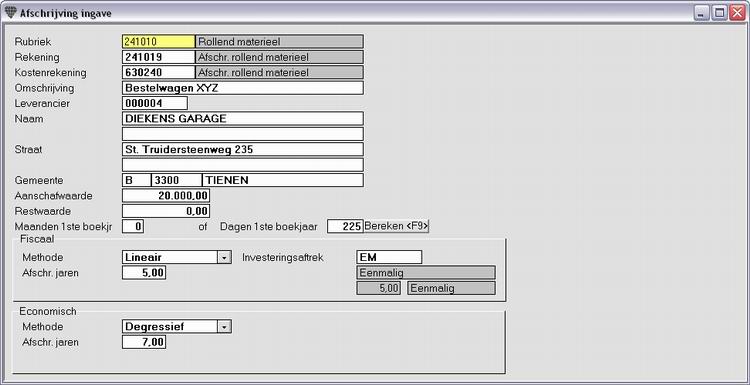This screenshot has height=385, width=750.
Task: Click the Leverancier field 000004
Action: pos(154,103)
